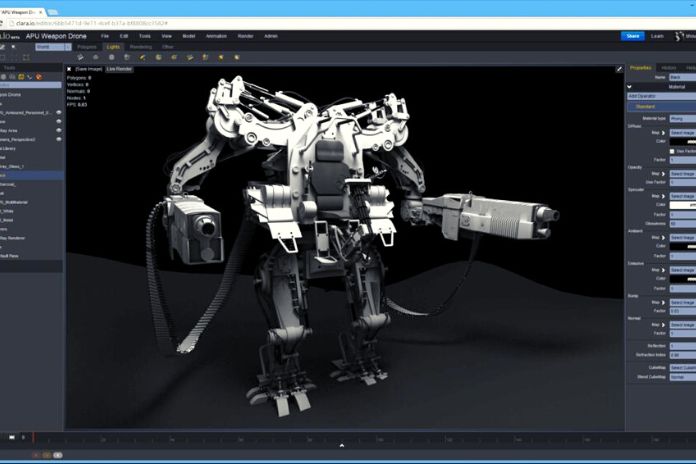
Task: Switch to the Polygons toolbar tab
Action: (87, 47)
